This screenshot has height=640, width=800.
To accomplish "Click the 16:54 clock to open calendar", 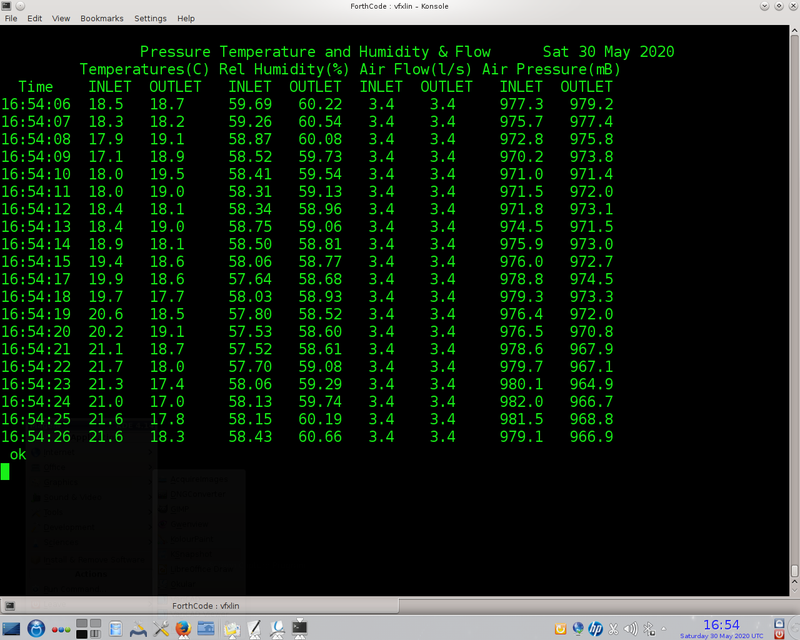I will click(722, 624).
